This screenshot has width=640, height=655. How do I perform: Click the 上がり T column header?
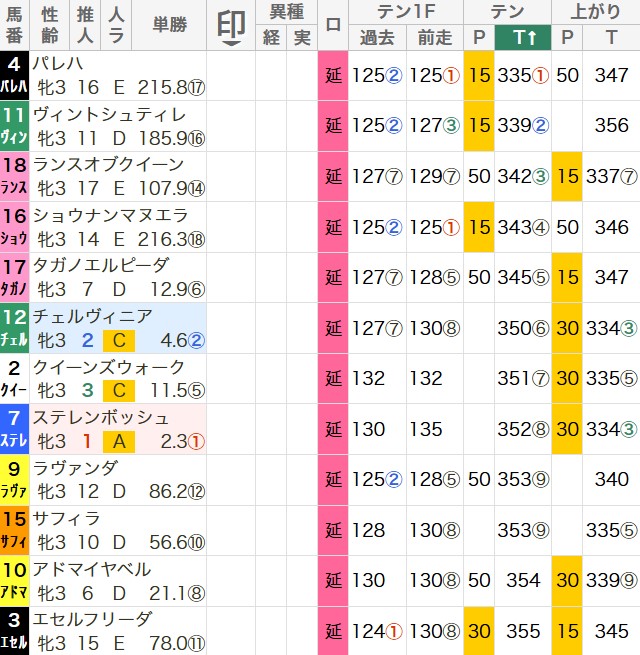pyautogui.click(x=611, y=38)
